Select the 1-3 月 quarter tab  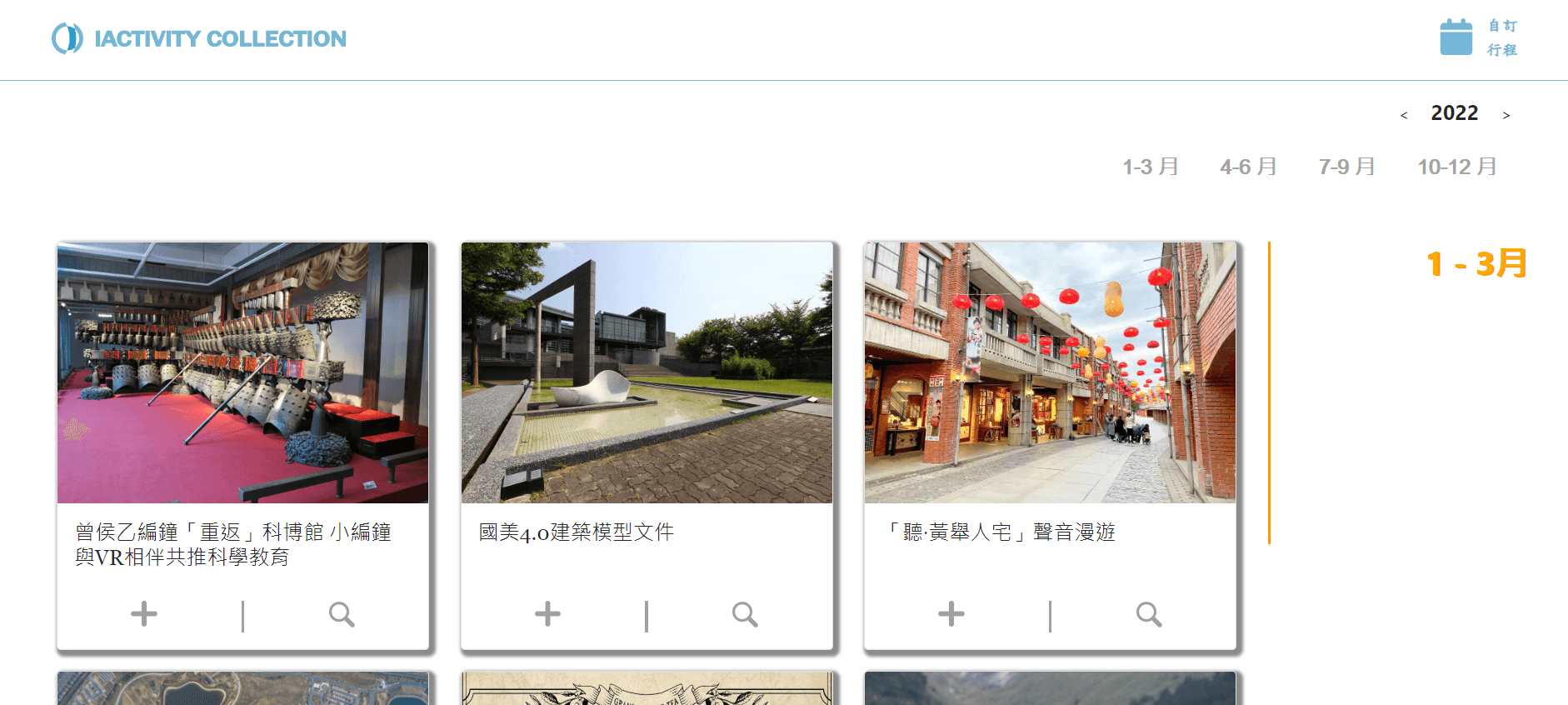click(1151, 167)
